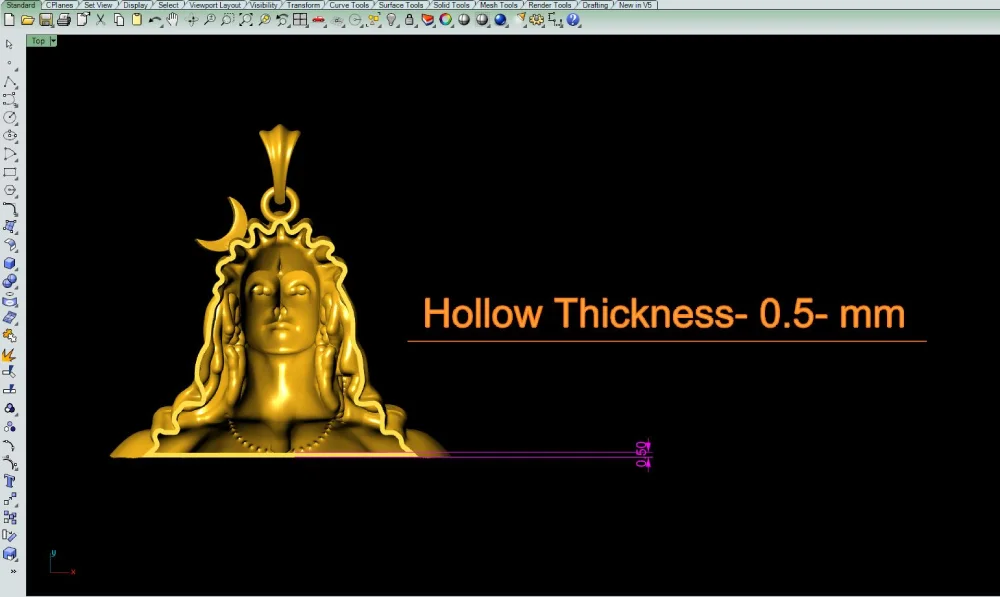Open the Select tab

pos(168,4)
